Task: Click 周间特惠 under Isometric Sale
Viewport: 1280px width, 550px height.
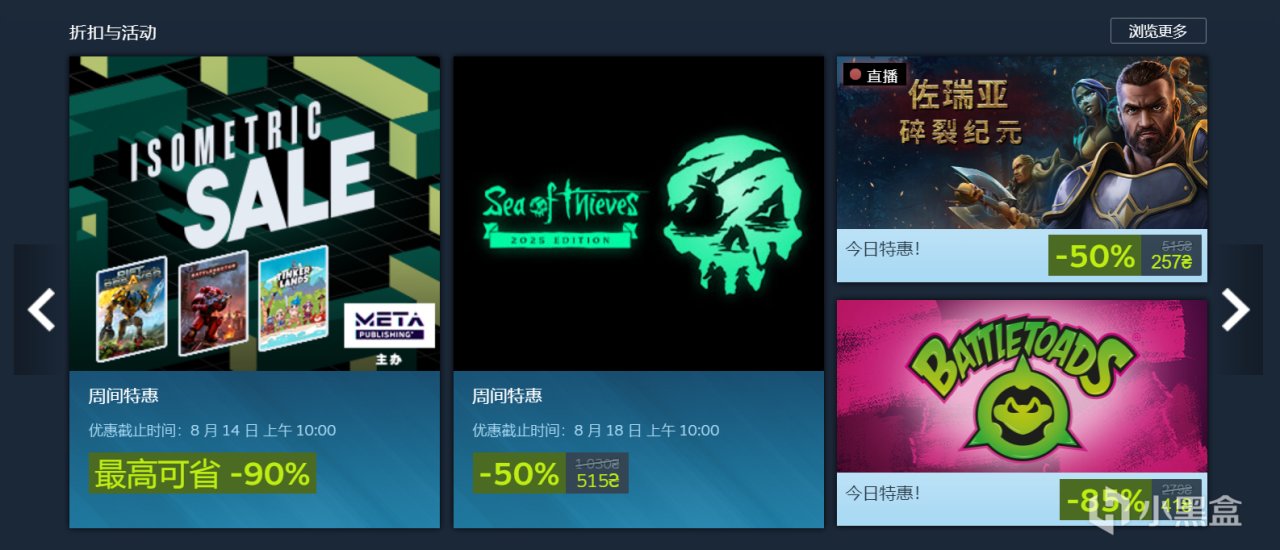Action: click(x=123, y=396)
